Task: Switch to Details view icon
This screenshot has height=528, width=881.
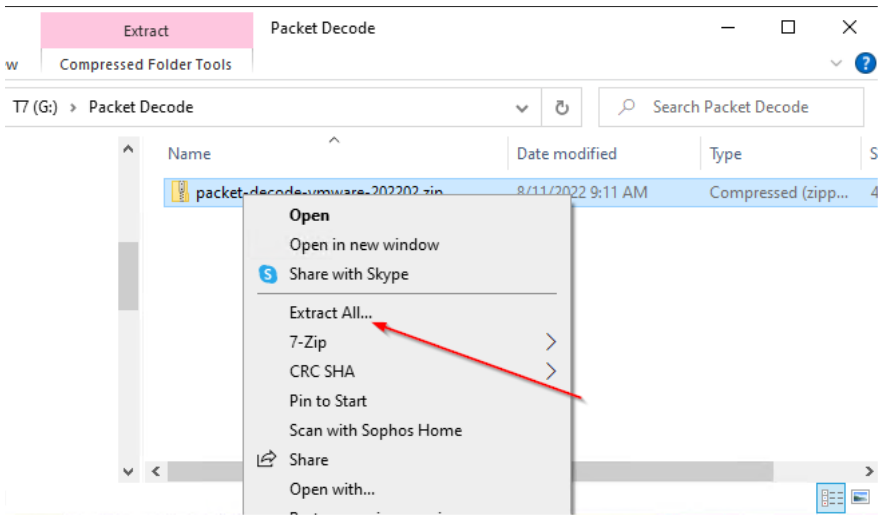Action: click(831, 497)
